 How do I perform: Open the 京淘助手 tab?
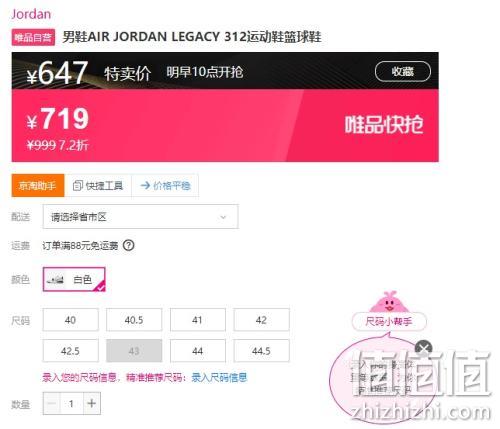[38, 185]
